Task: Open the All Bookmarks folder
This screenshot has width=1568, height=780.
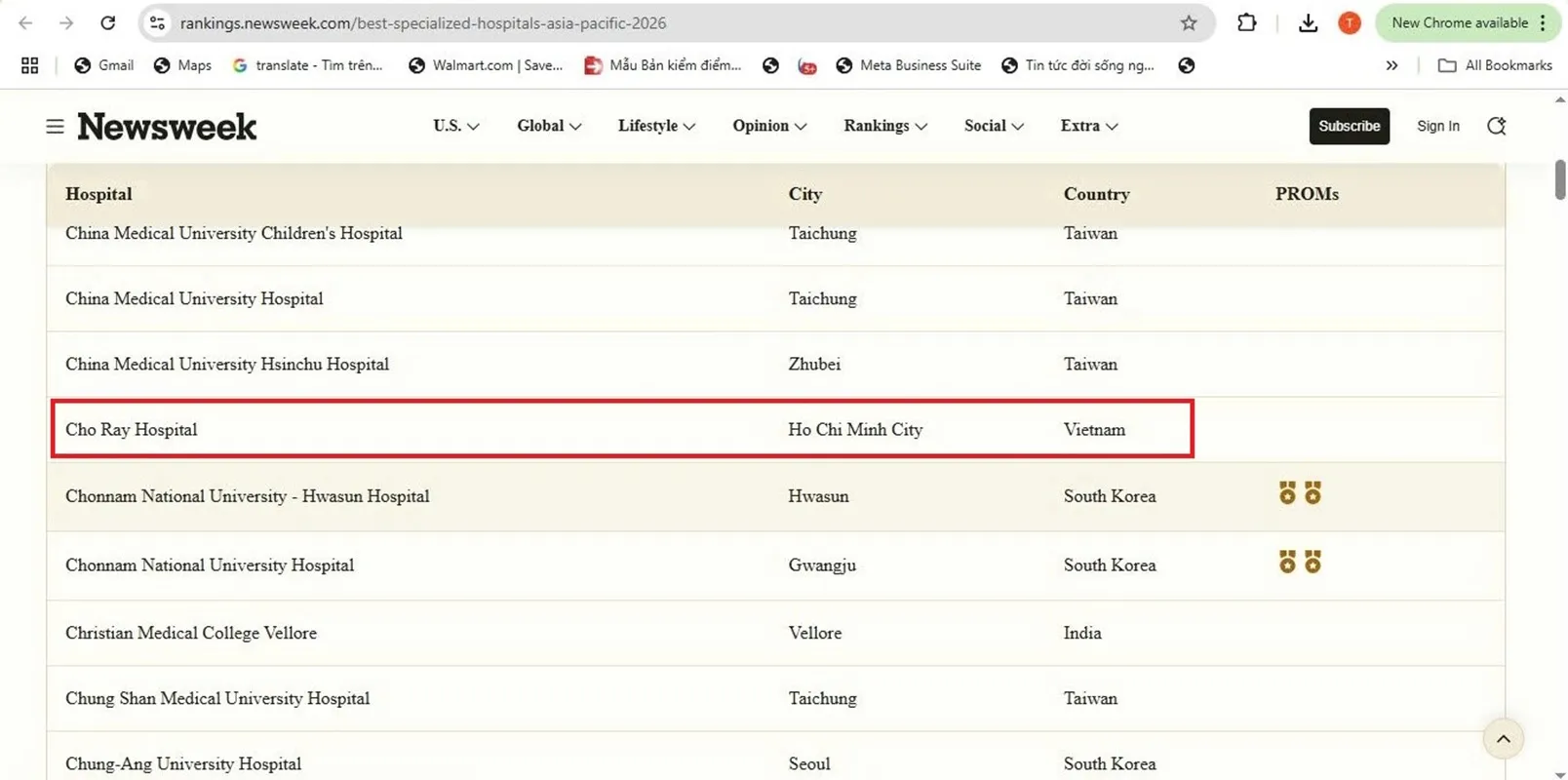Action: [1495, 65]
